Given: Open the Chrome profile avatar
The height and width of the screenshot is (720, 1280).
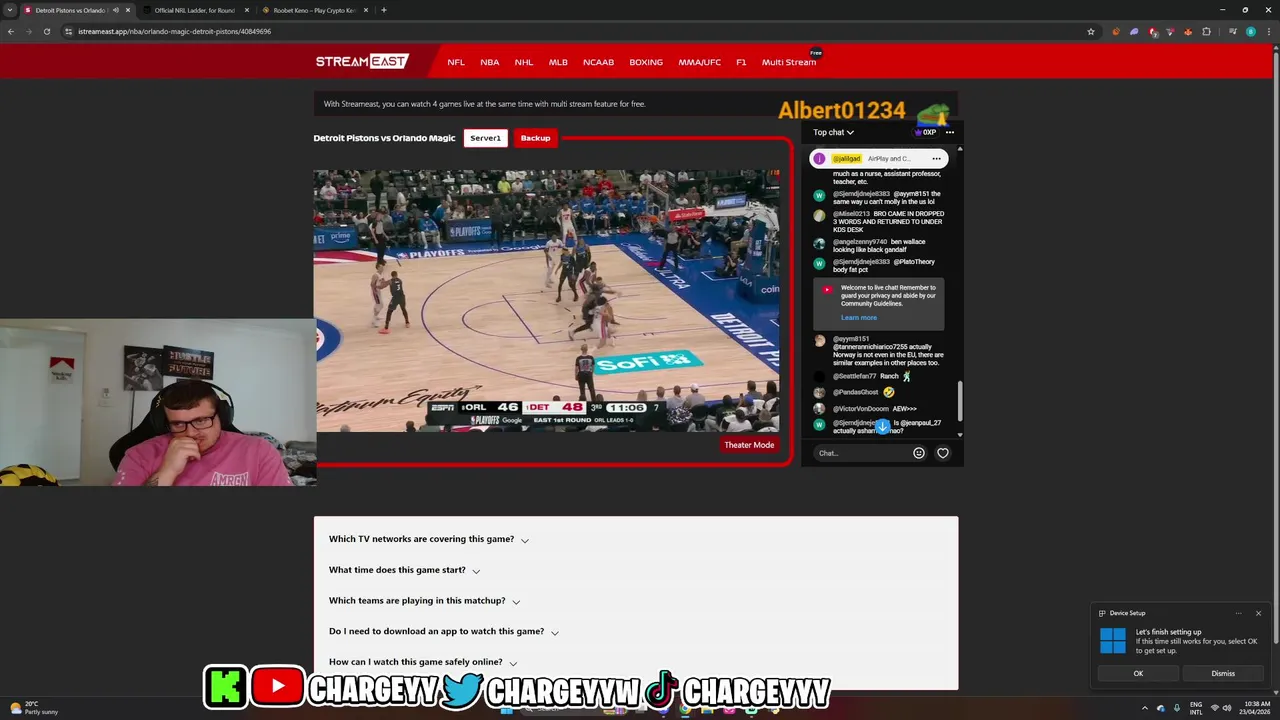Looking at the screenshot, I should click(1251, 31).
